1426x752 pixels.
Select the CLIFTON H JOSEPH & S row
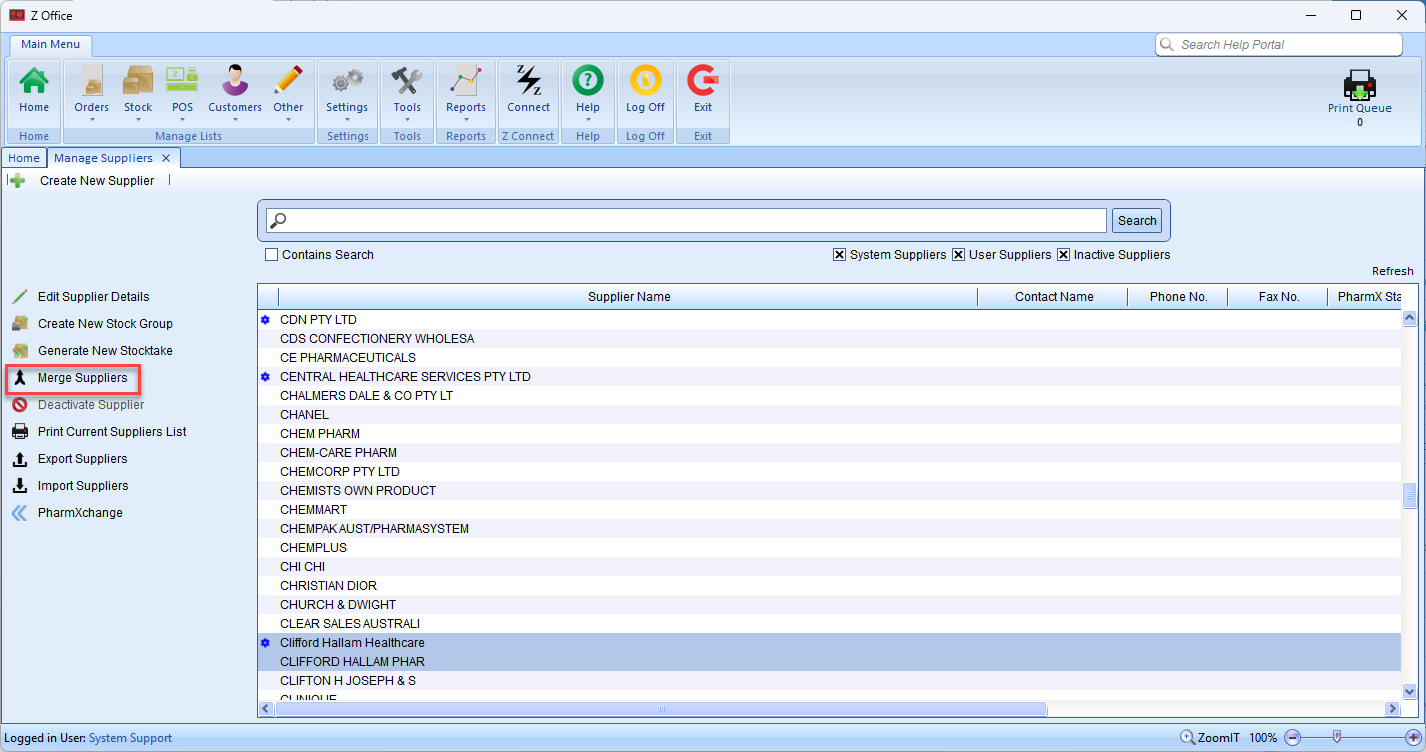[829, 681]
